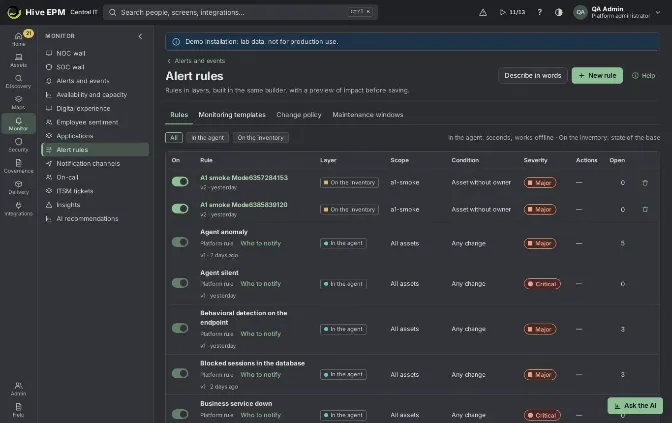Sort by Severity column header

click(535, 160)
